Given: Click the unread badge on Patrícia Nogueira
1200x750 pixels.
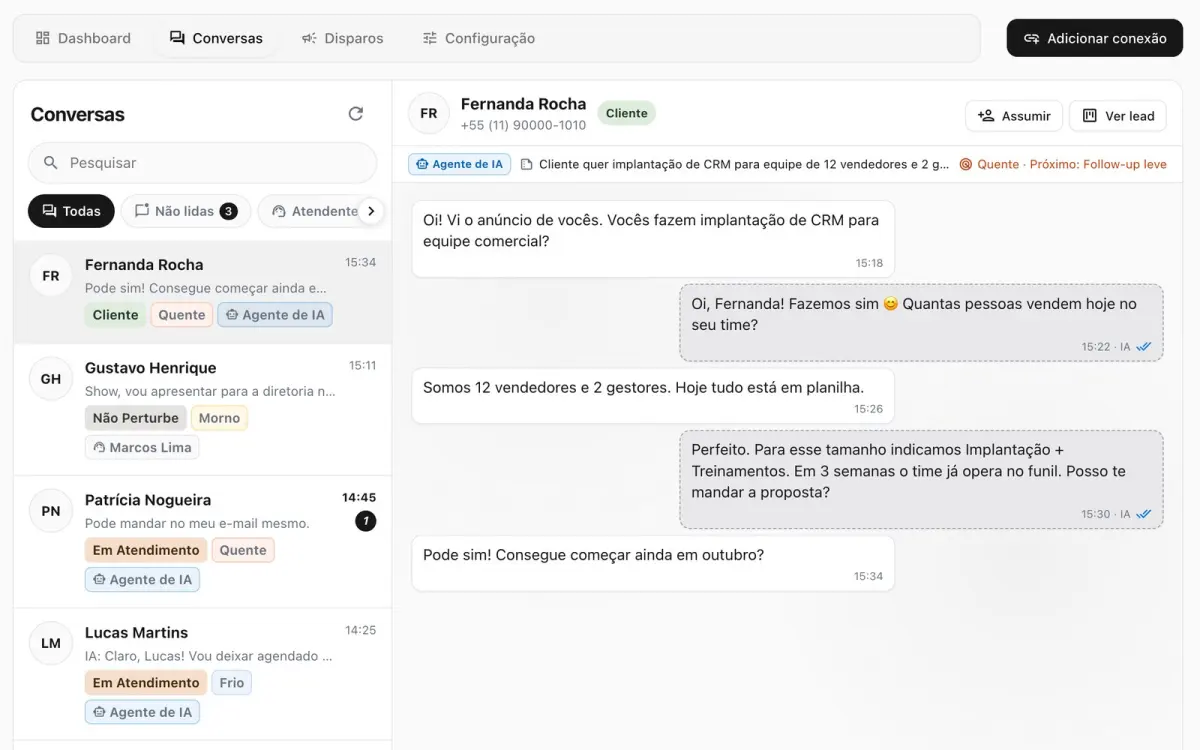Looking at the screenshot, I should coord(366,521).
